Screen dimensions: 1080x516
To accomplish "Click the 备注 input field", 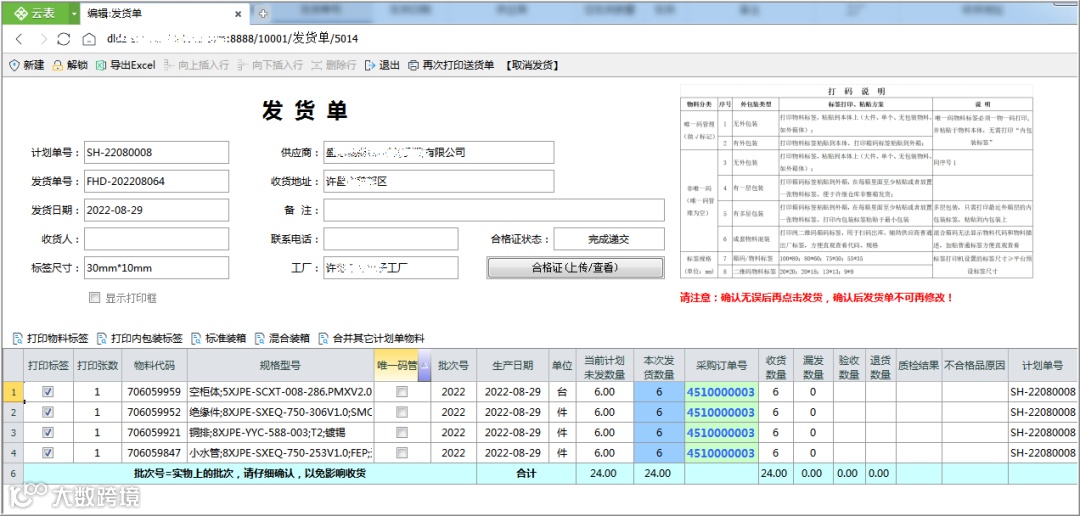I will pyautogui.click(x=494, y=210).
